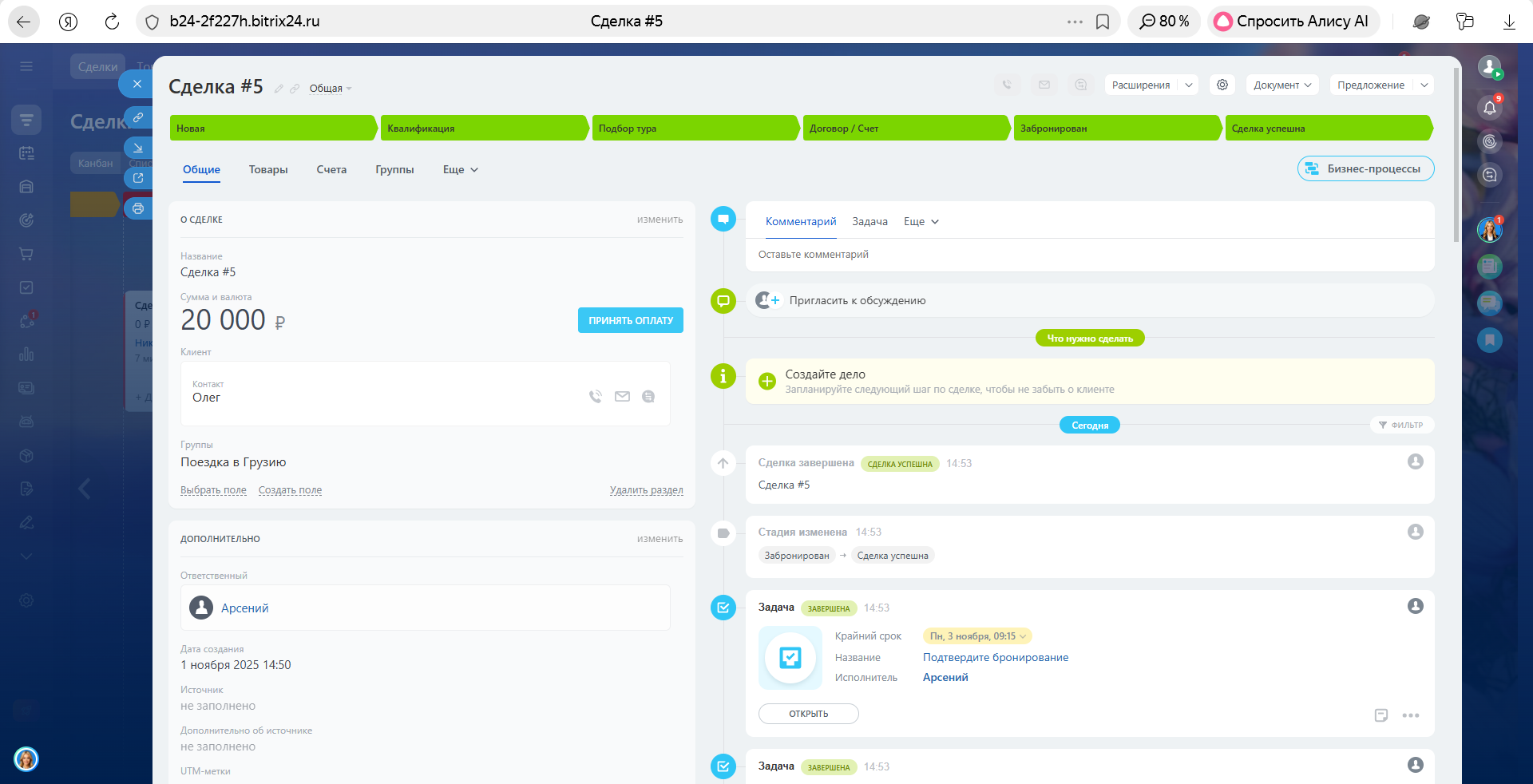Open the hamburger menu in left sidebar
This screenshot has width=1533, height=784.
[26, 66]
